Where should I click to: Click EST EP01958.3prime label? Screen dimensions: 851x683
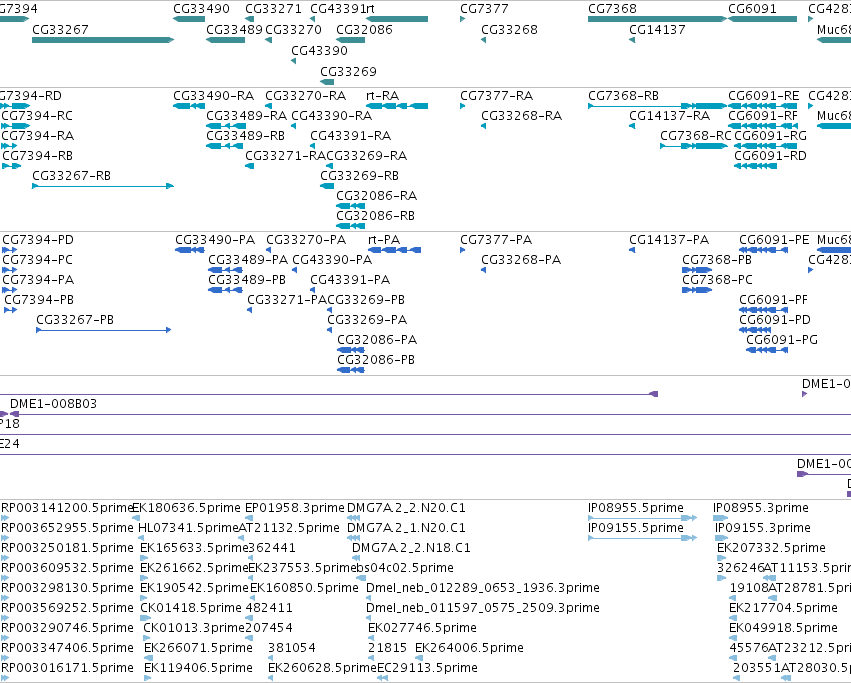point(295,508)
